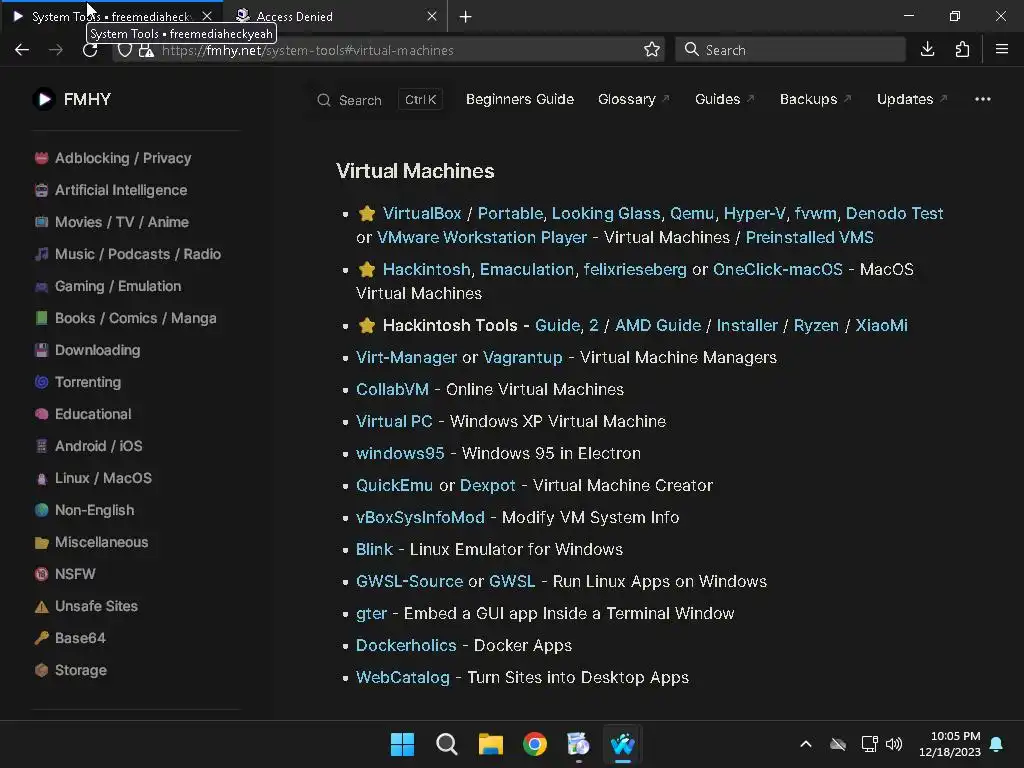This screenshot has width=1024, height=768.
Task: Open the volume speaker tray icon
Action: tap(894, 744)
